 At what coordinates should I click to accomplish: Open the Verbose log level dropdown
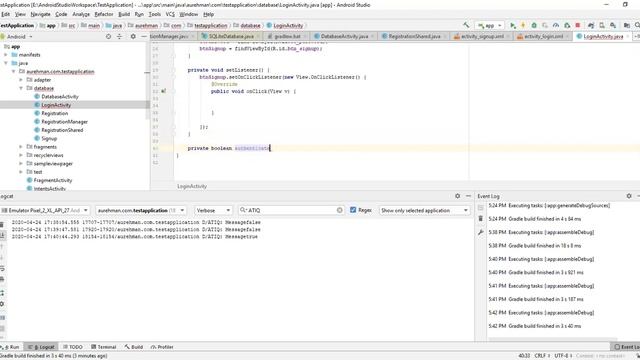pyautogui.click(x=213, y=210)
